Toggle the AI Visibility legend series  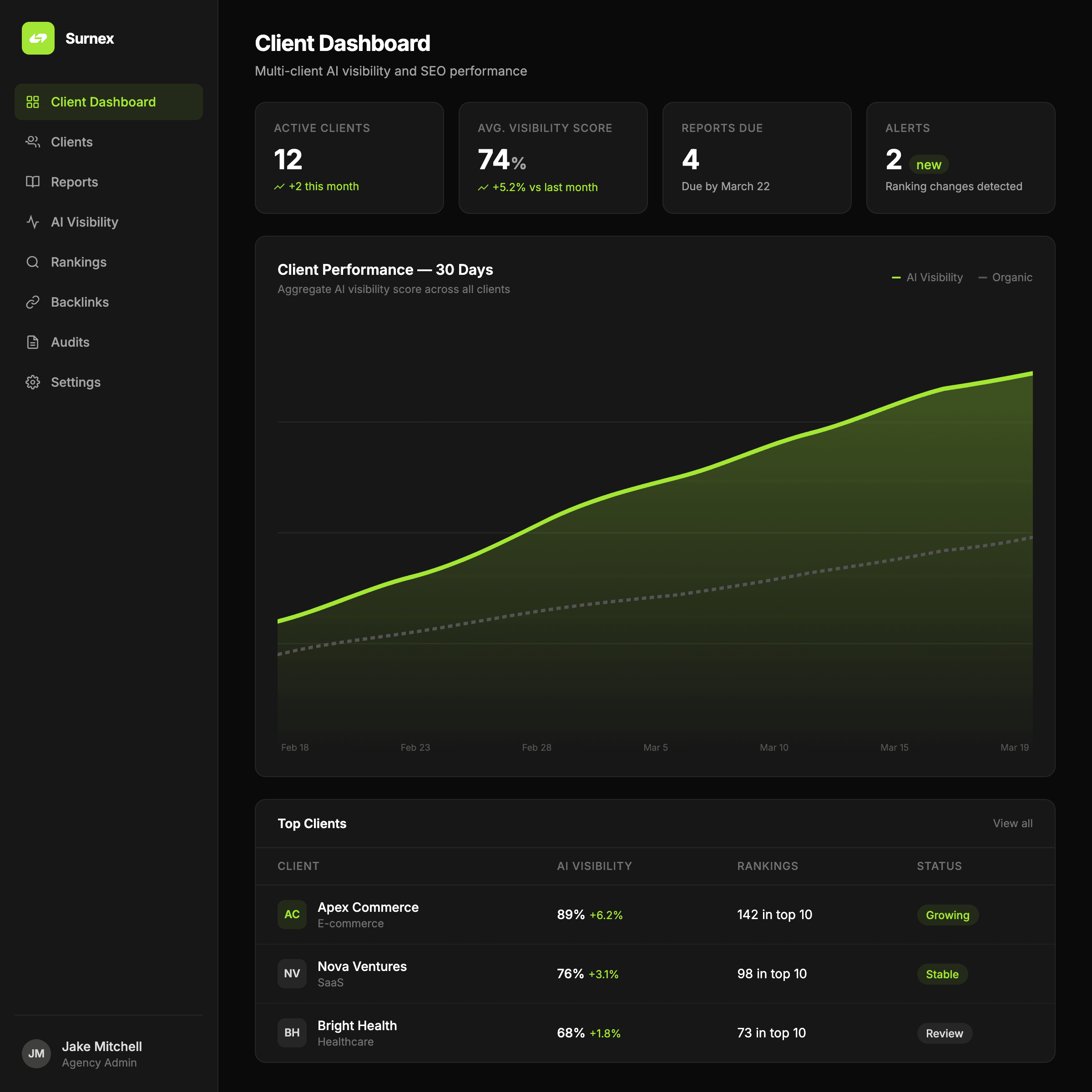click(927, 278)
